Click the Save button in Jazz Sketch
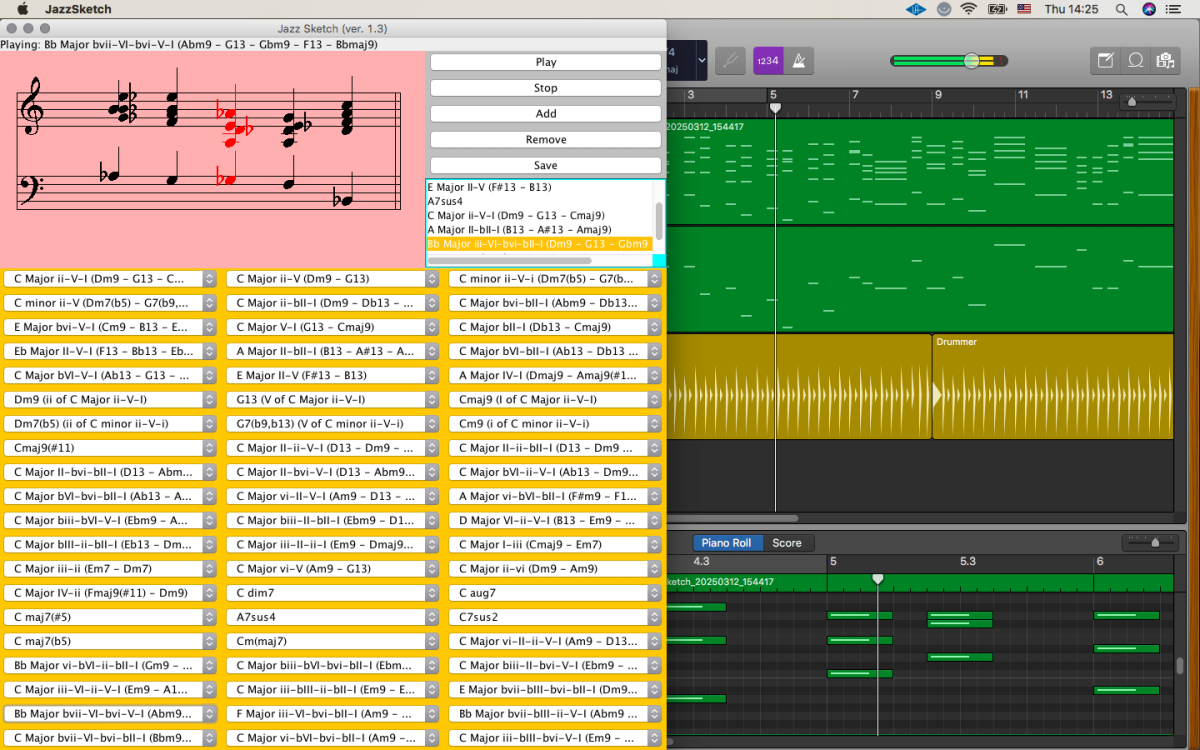 [546, 166]
